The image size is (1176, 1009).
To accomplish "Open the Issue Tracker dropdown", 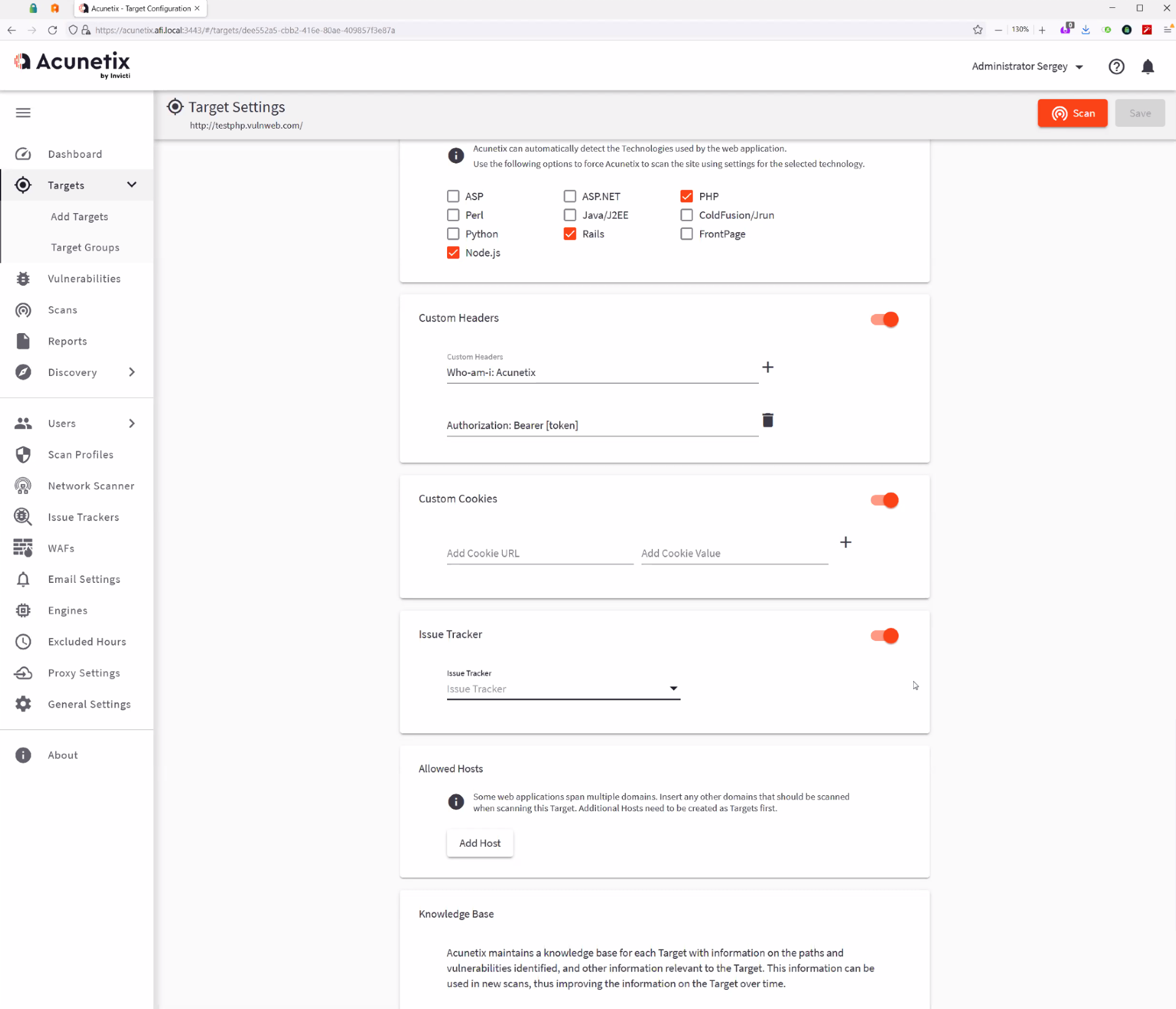I will pyautogui.click(x=563, y=689).
